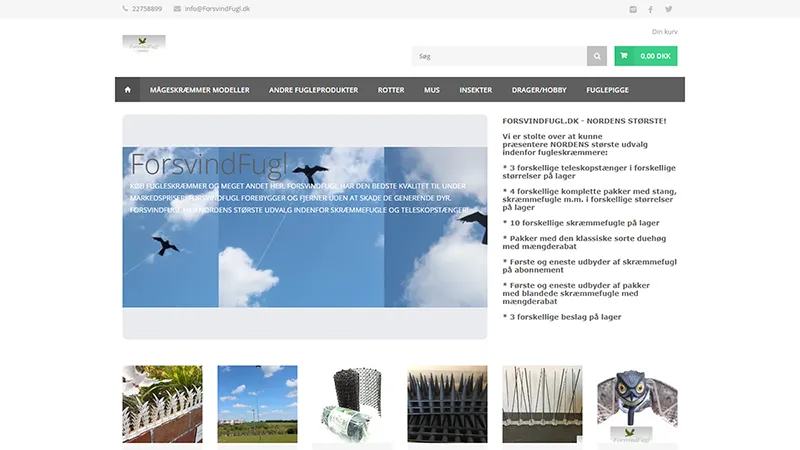Select the Mus menu item

point(432,90)
